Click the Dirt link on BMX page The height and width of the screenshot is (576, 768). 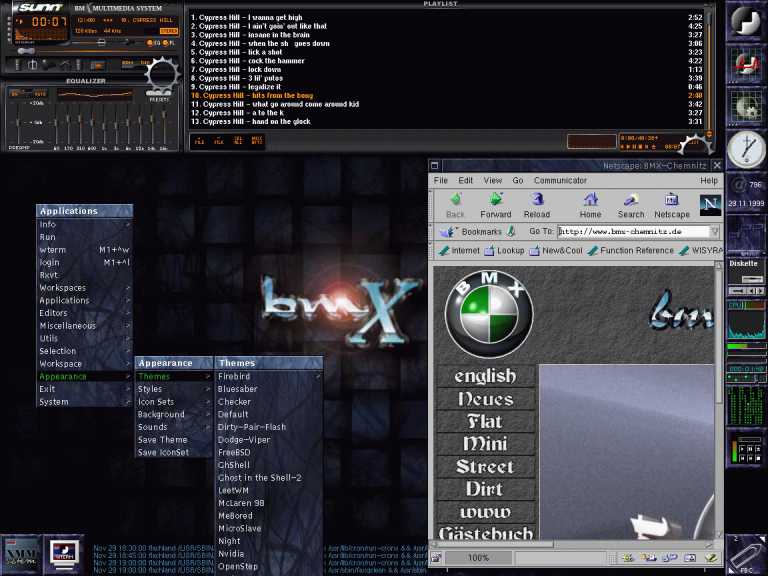(x=485, y=489)
